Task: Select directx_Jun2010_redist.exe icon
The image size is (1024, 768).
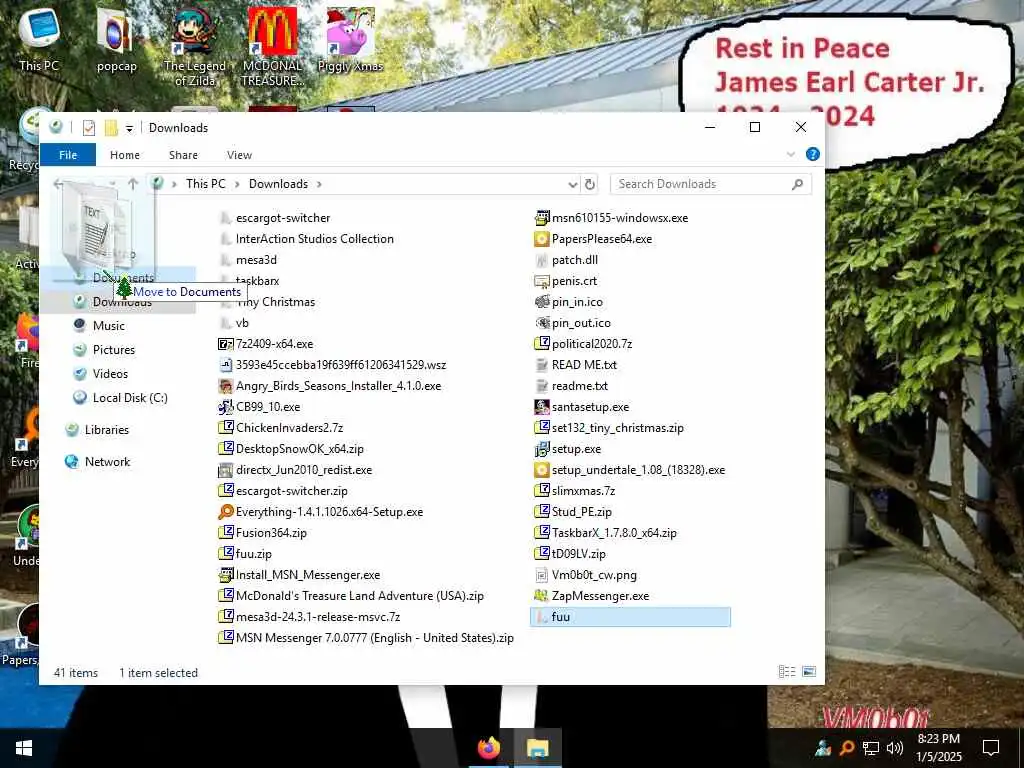Action: click(225, 470)
